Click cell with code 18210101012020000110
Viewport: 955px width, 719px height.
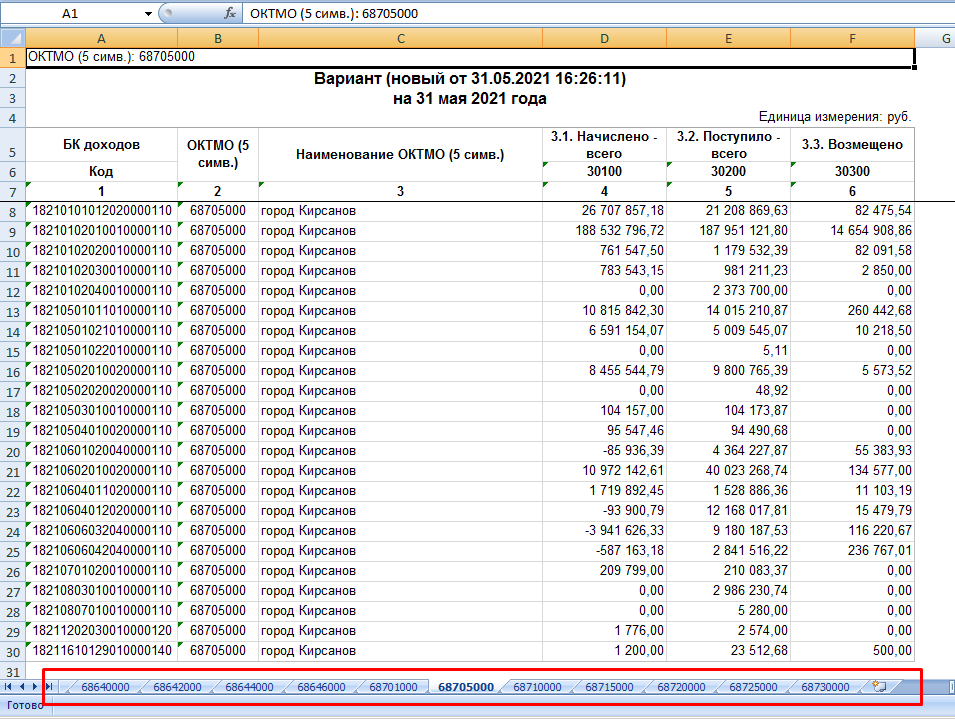click(102, 211)
